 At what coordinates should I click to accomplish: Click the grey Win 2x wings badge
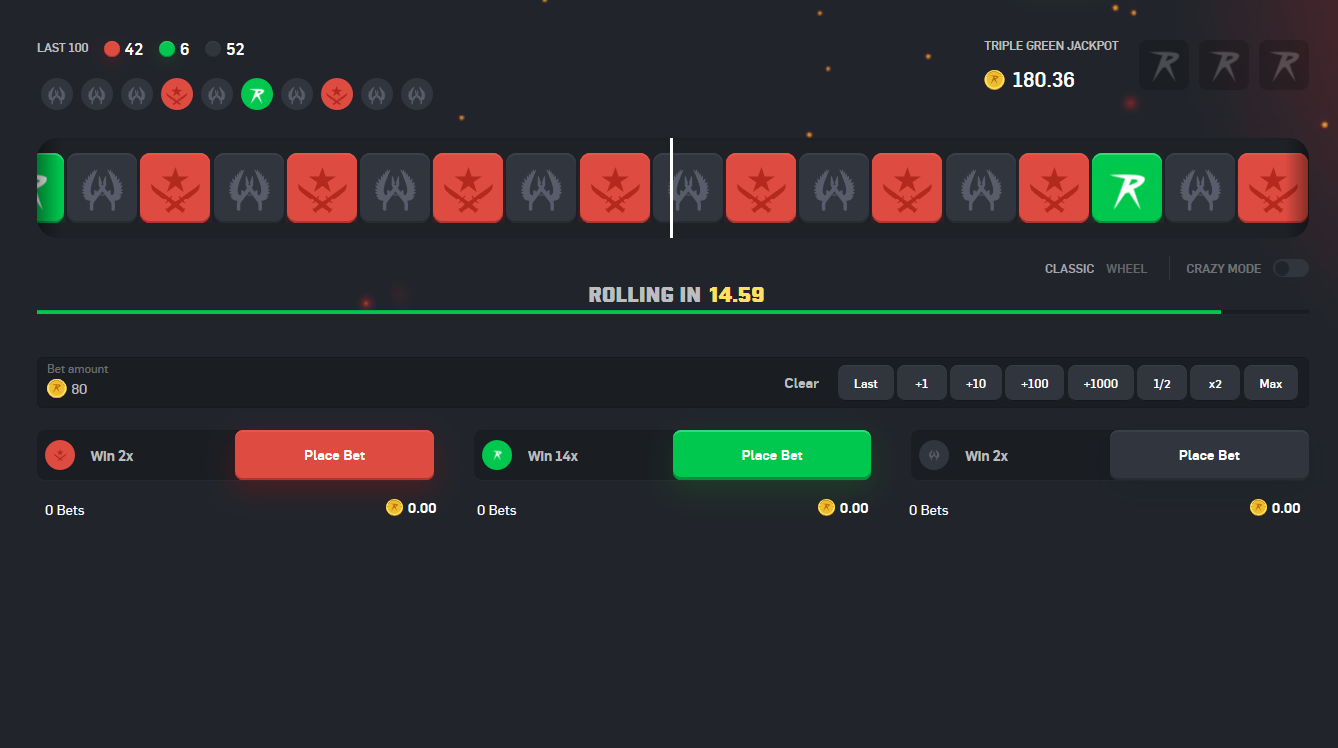pos(934,454)
